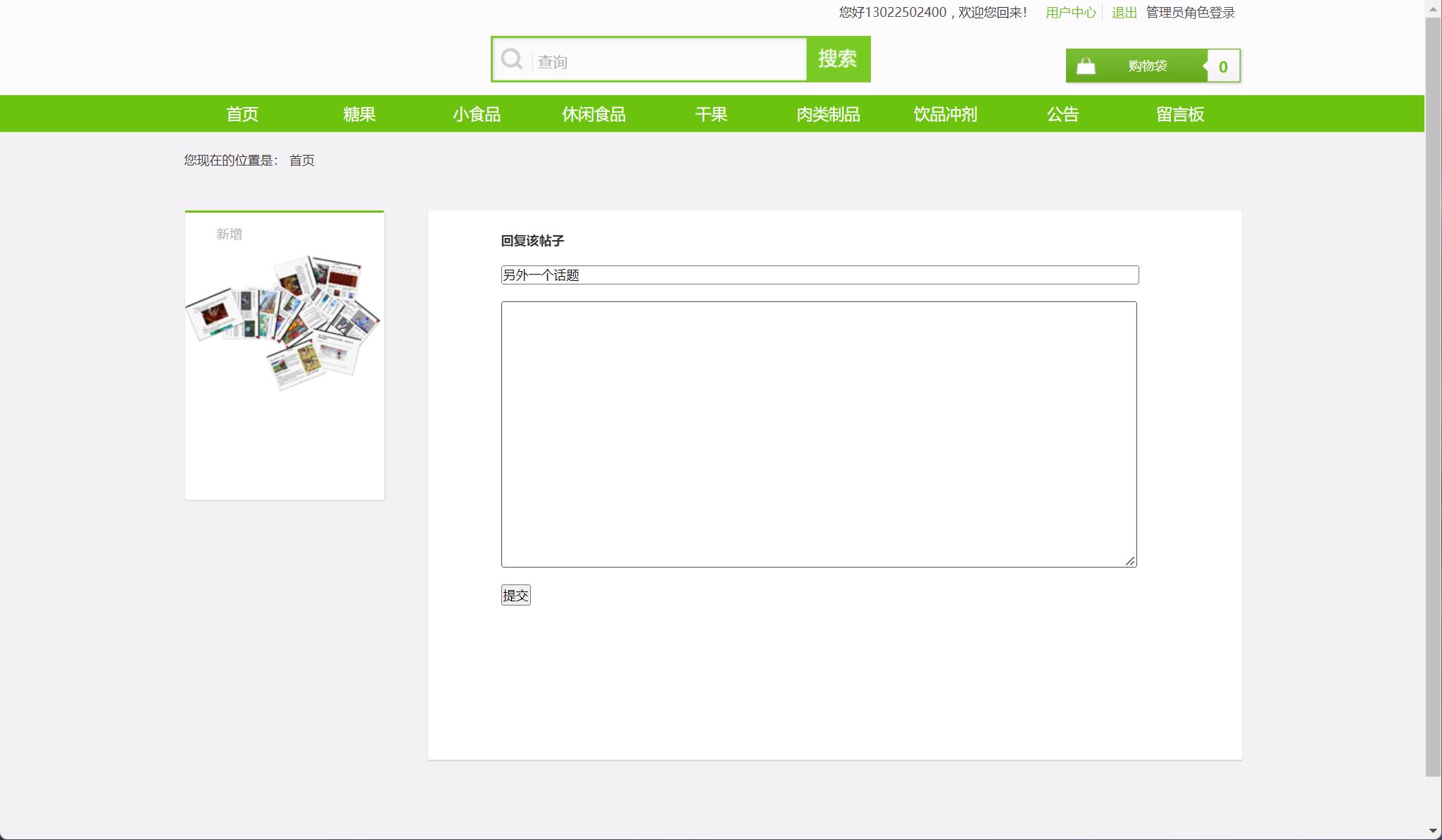Open 用户中心 user center link
Viewport: 1442px width, 840px height.
click(1070, 13)
